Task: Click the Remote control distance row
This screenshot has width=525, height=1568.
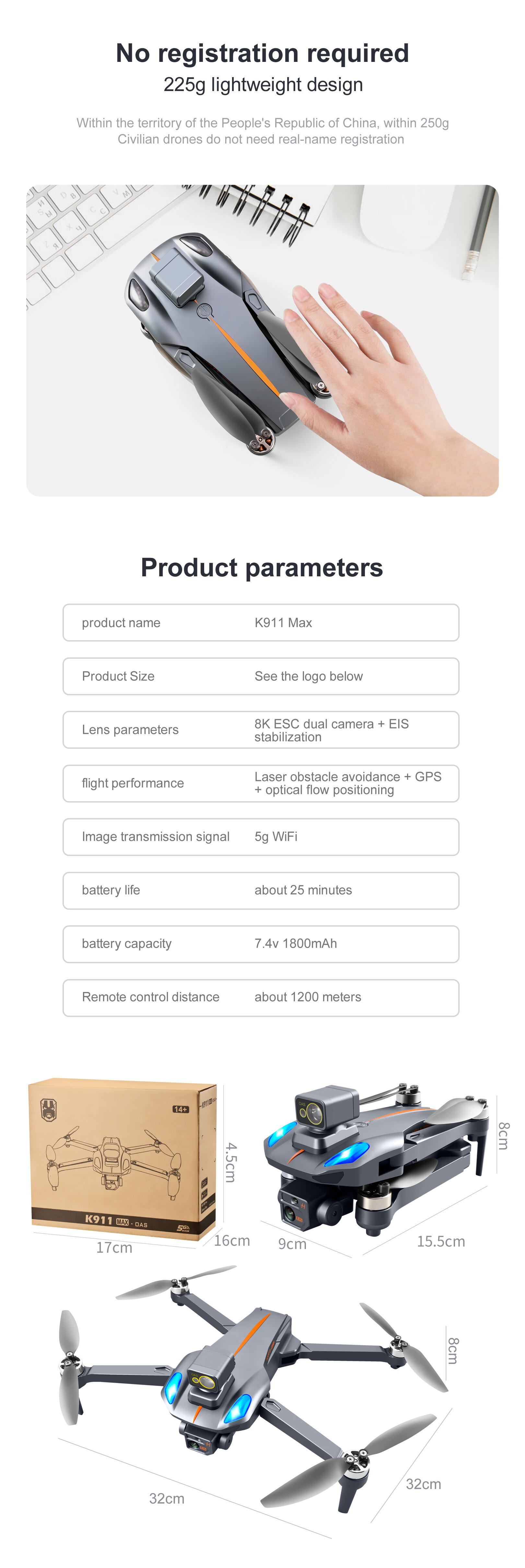Action: 261,997
